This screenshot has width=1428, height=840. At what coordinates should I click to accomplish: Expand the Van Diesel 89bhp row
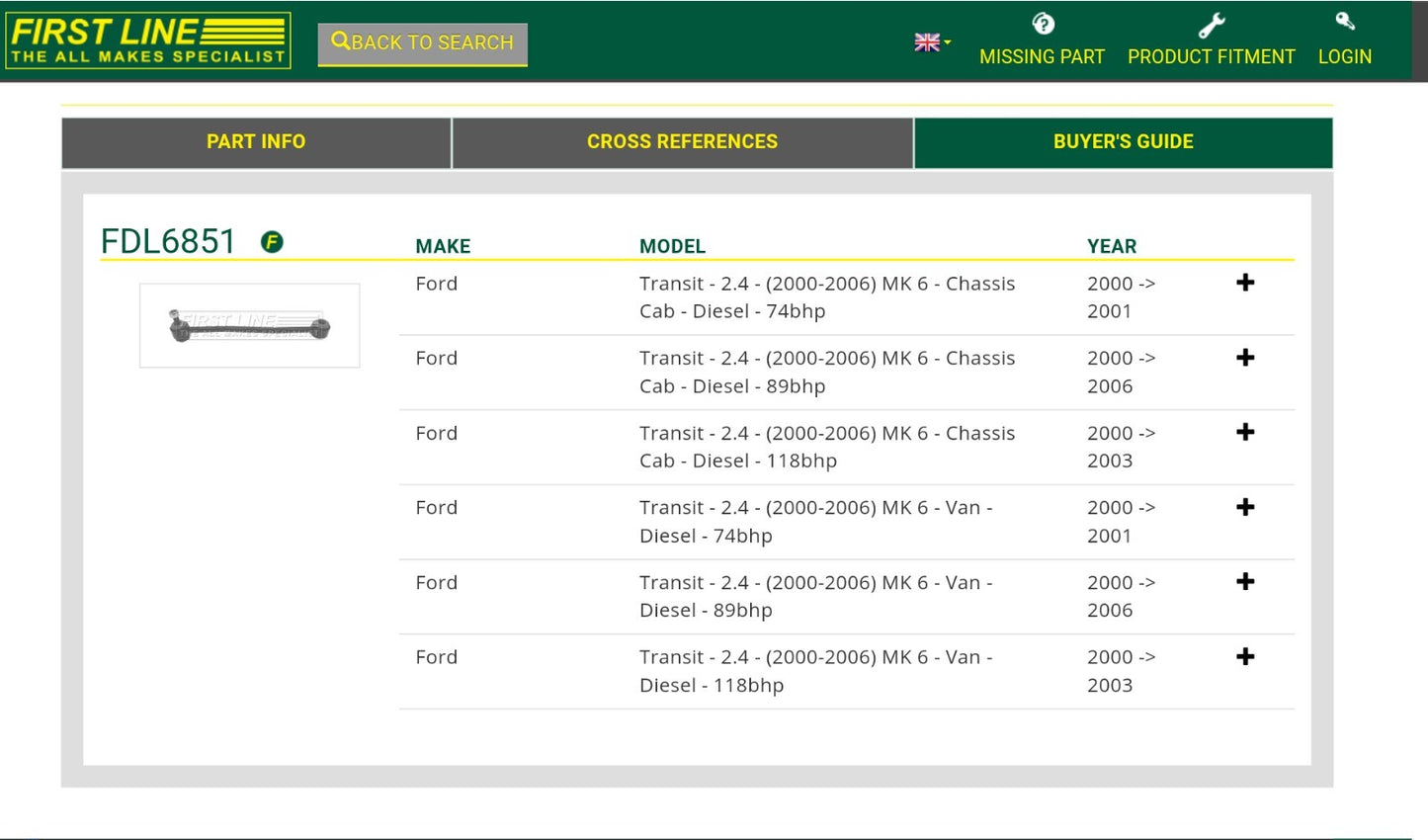1245,582
